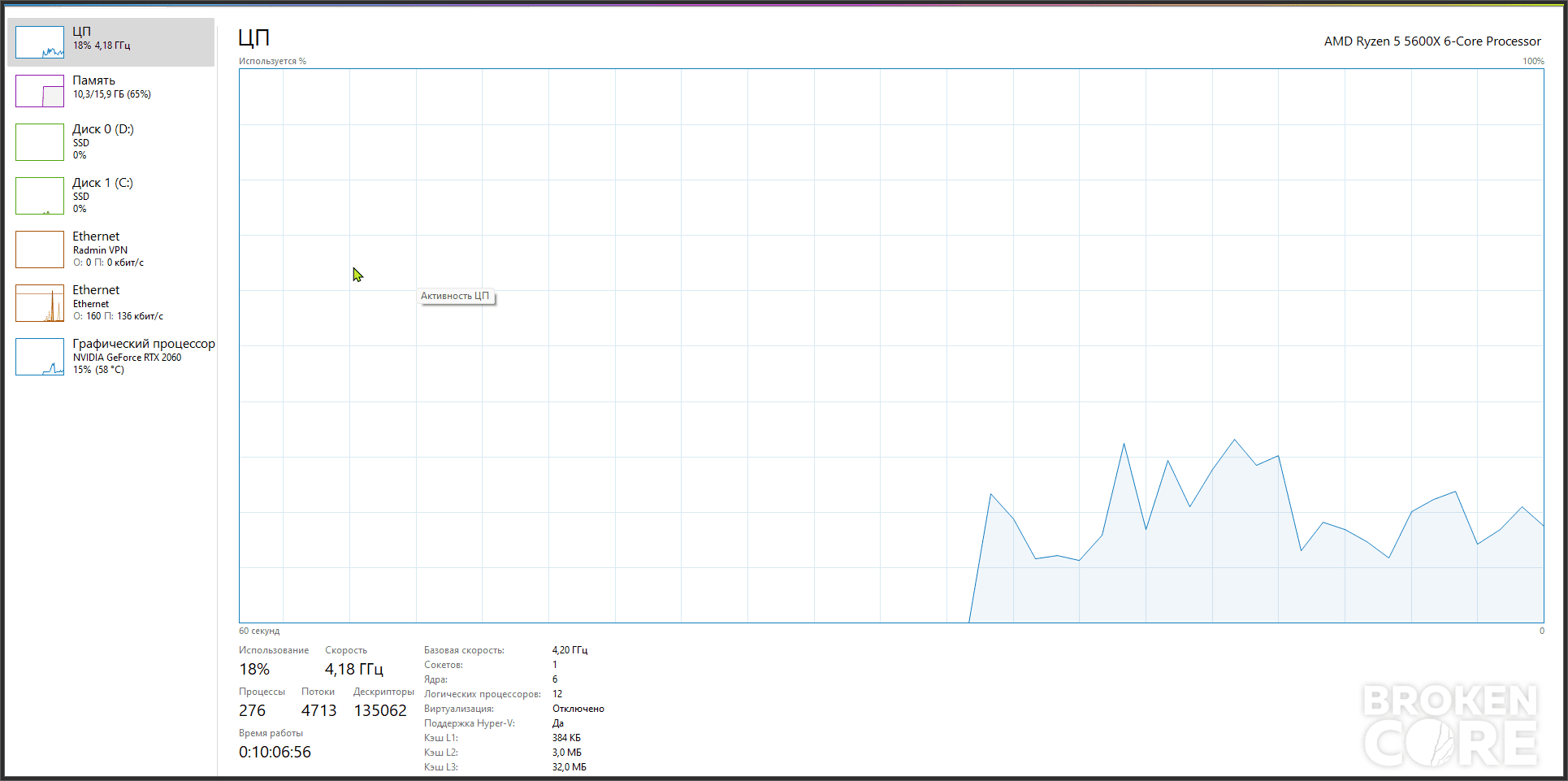Click the Время работы label

pos(271,733)
